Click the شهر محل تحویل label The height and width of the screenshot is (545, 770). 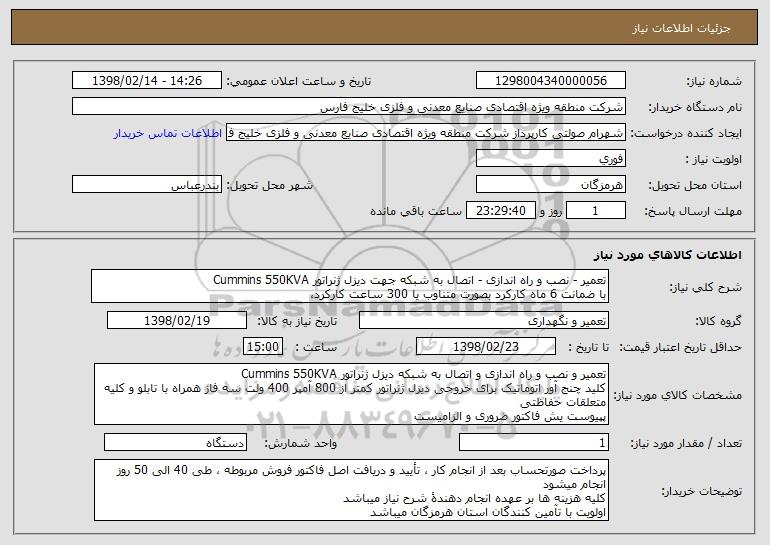(269, 186)
